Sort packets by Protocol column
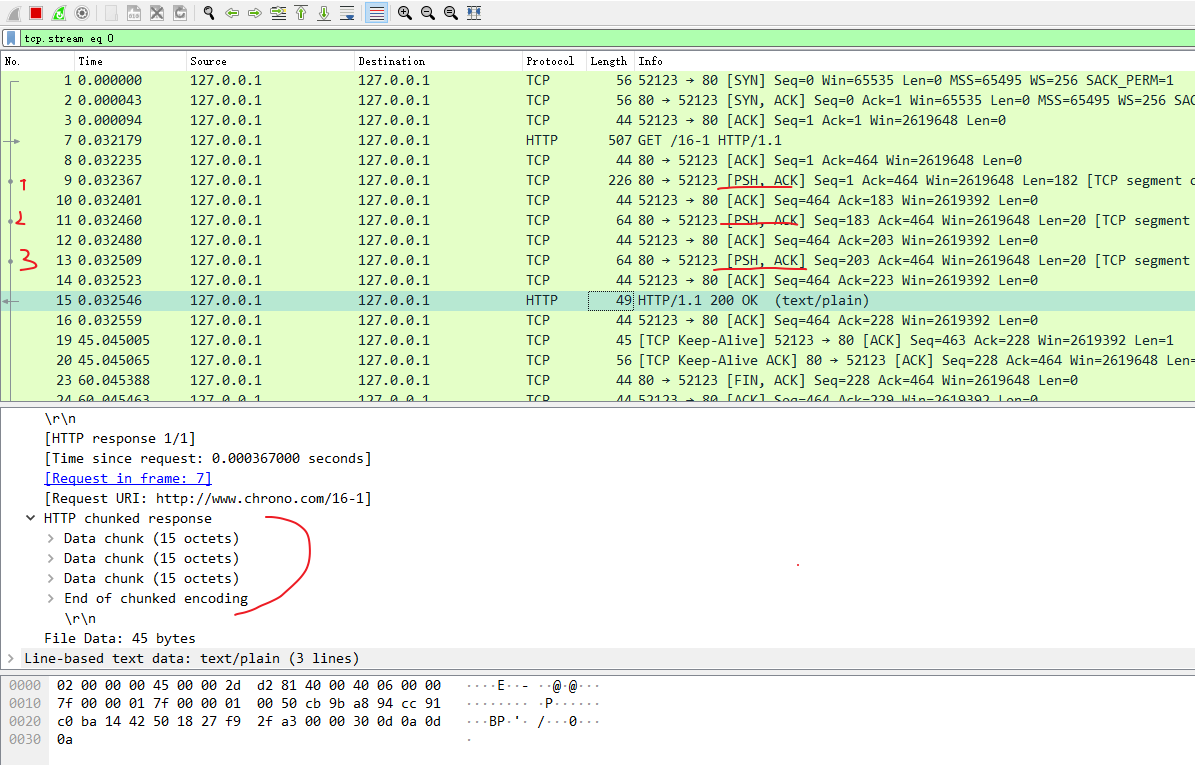This screenshot has height=765, width=1195. pyautogui.click(x=550, y=61)
